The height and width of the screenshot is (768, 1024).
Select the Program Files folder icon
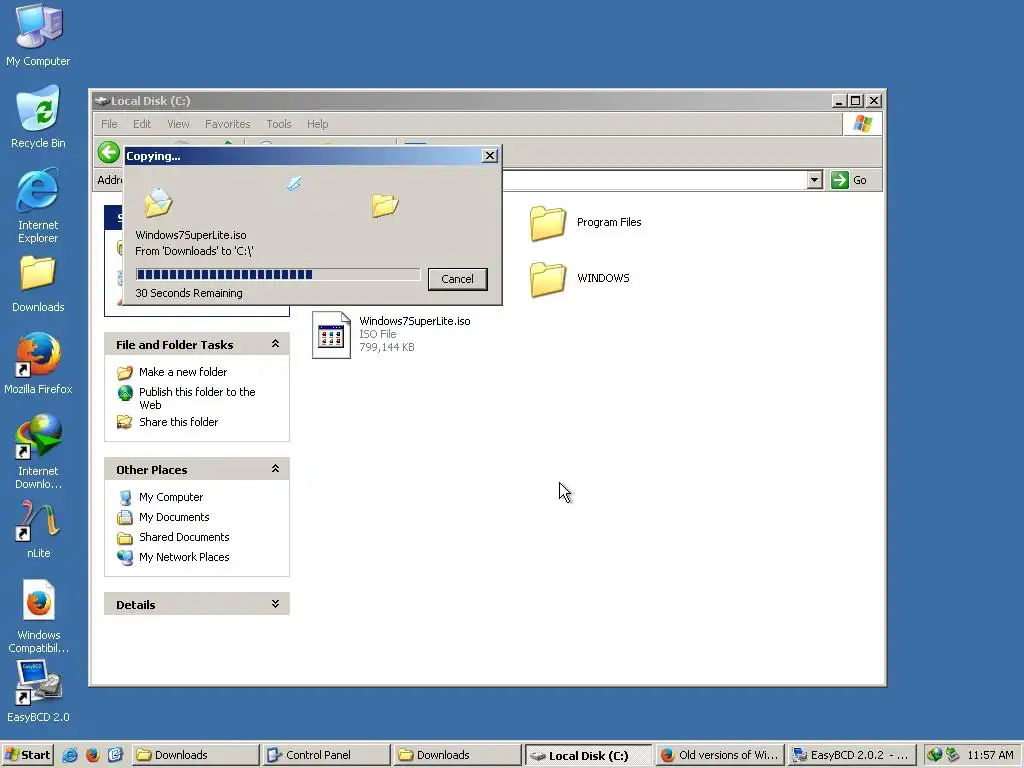click(547, 223)
